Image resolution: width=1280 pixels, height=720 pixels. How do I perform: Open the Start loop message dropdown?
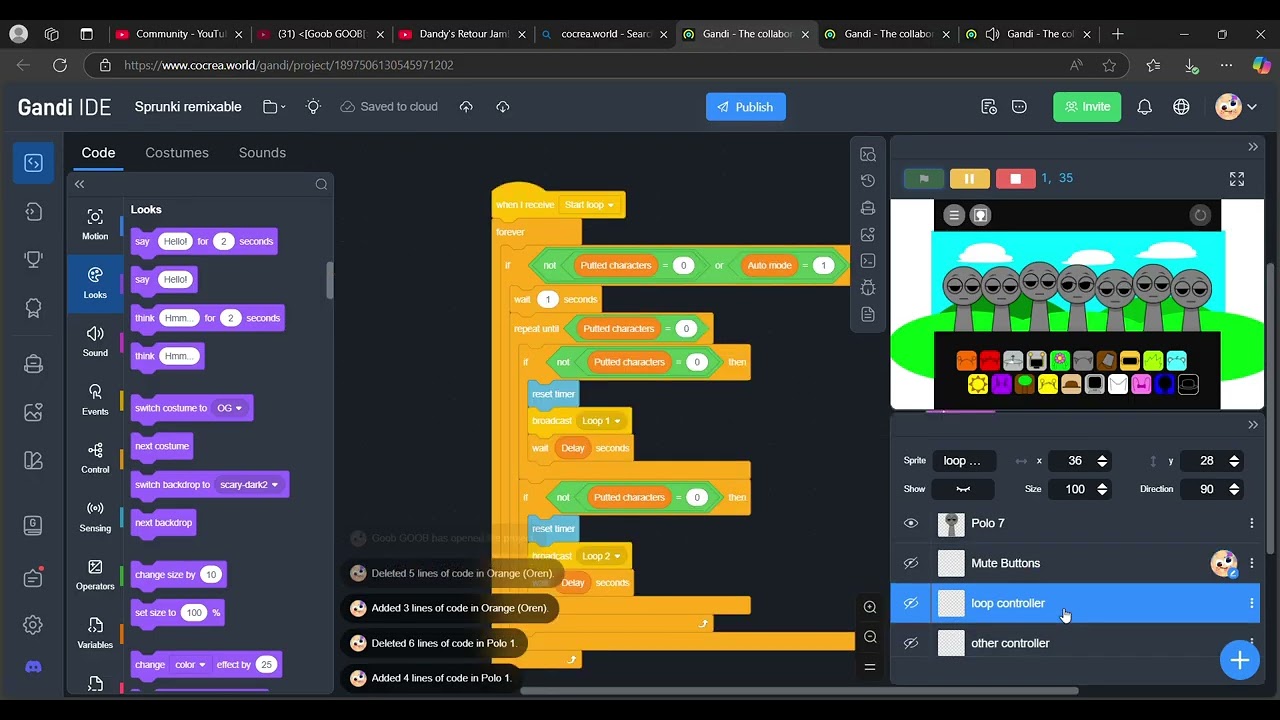(x=589, y=205)
